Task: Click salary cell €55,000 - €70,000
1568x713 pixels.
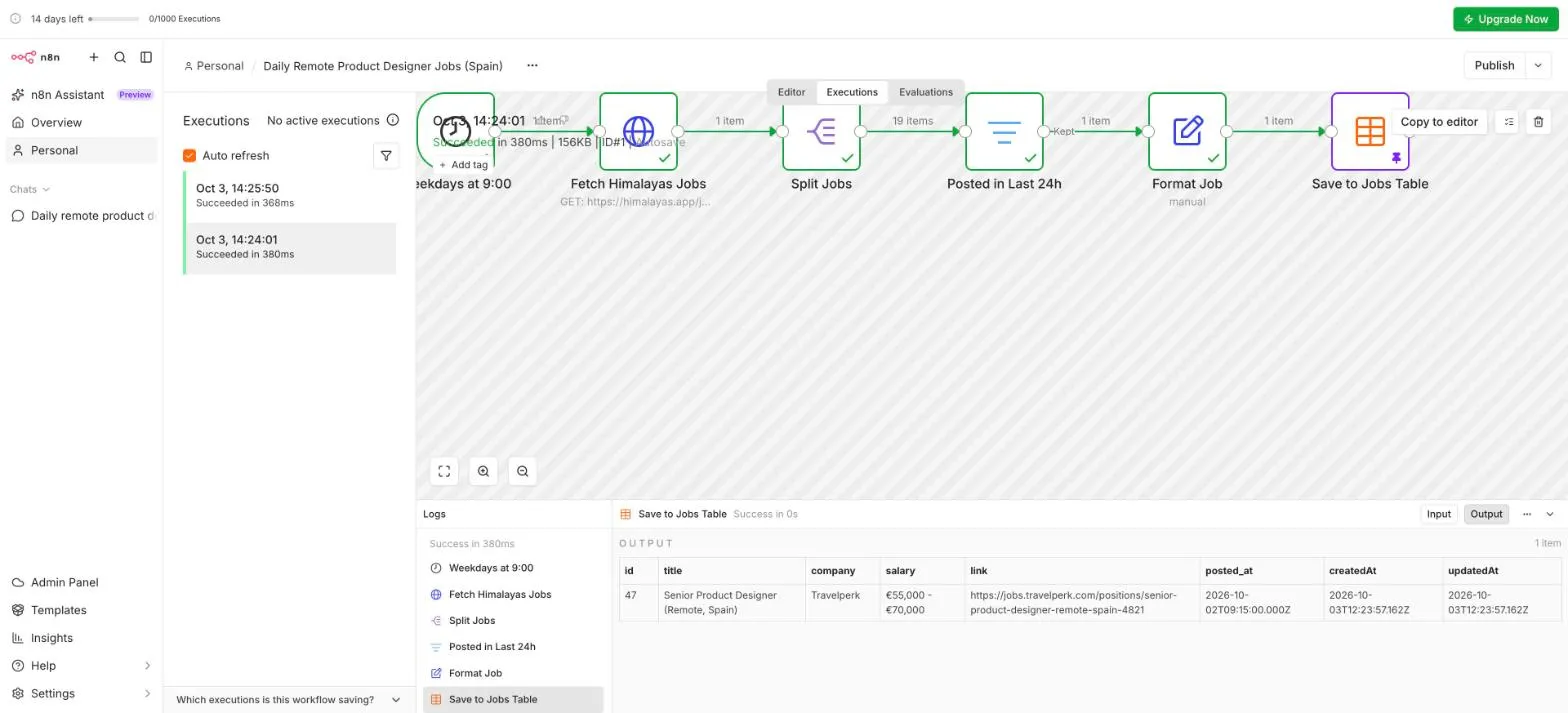Action: pos(923,602)
